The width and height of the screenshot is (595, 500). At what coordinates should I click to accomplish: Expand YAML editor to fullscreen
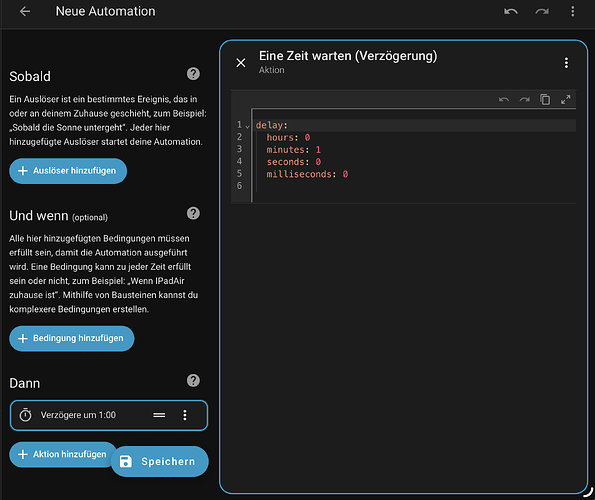coord(565,99)
